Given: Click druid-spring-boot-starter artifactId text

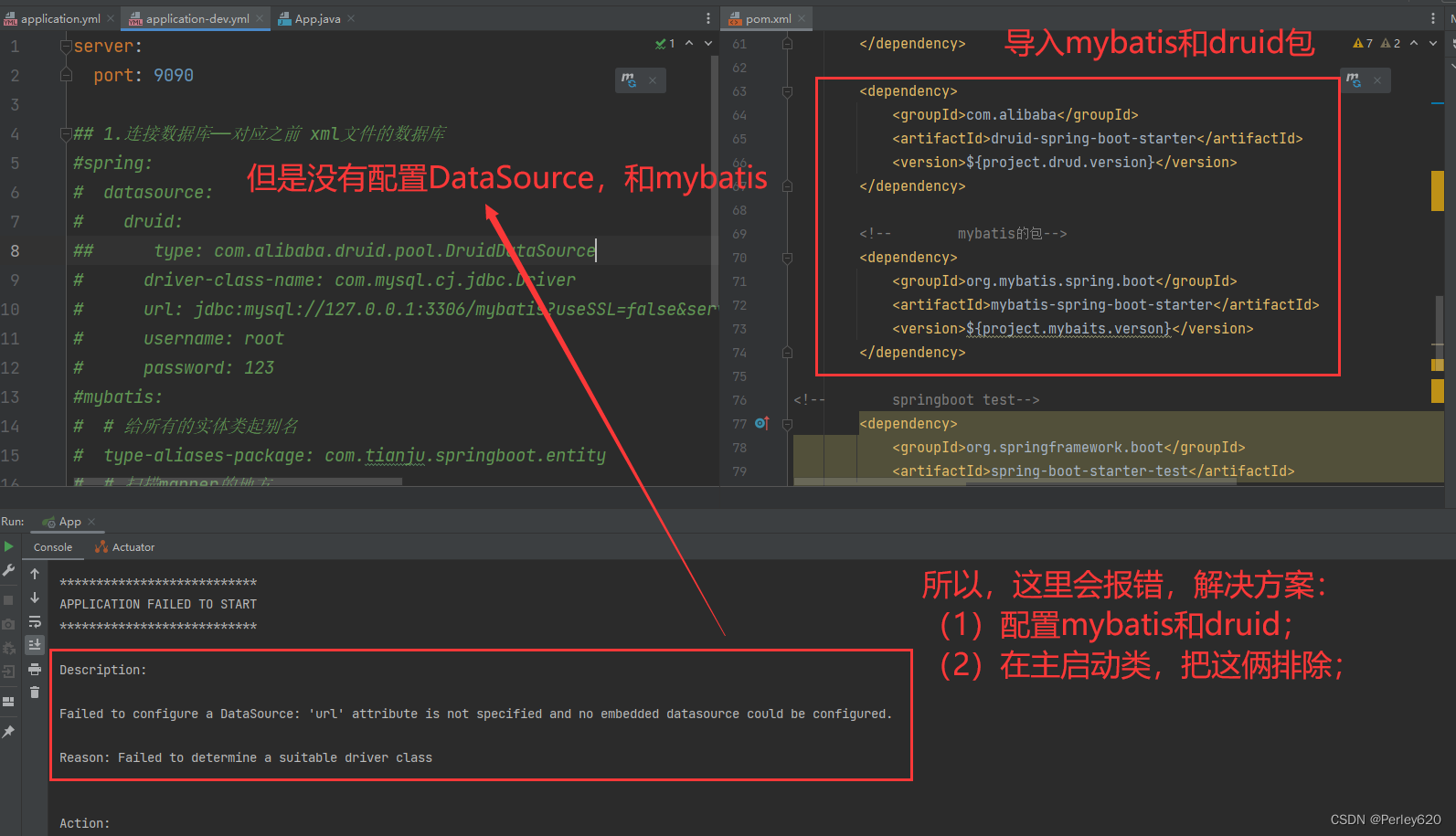Looking at the screenshot, I should coord(1093,138).
